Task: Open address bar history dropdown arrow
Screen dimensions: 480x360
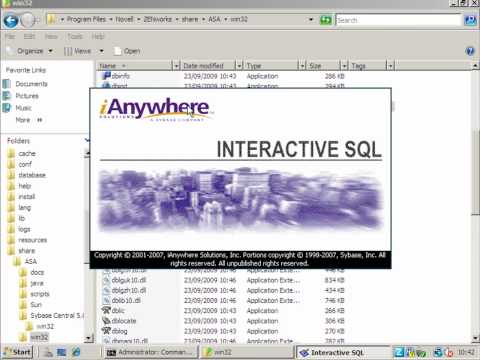Action: click(x=311, y=20)
